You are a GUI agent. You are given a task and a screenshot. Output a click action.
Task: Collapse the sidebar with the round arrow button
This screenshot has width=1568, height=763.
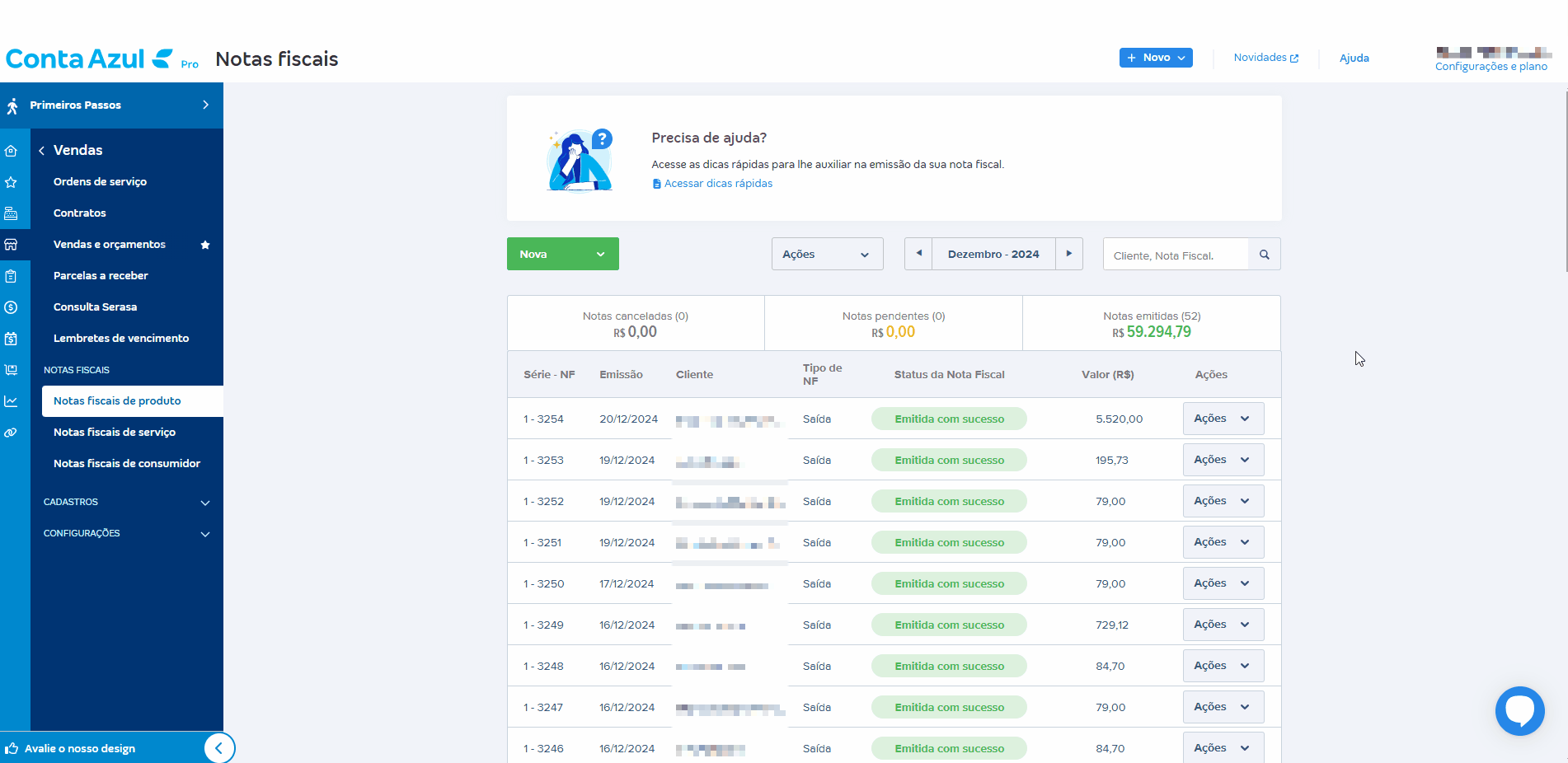[x=219, y=748]
